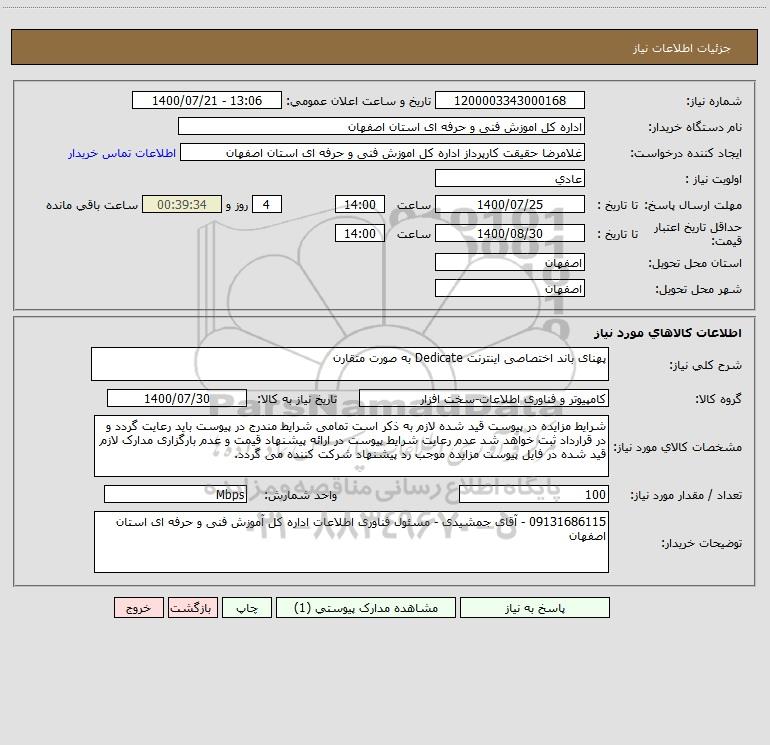Click the چاپ print button
The width and height of the screenshot is (770, 745).
(x=247, y=608)
